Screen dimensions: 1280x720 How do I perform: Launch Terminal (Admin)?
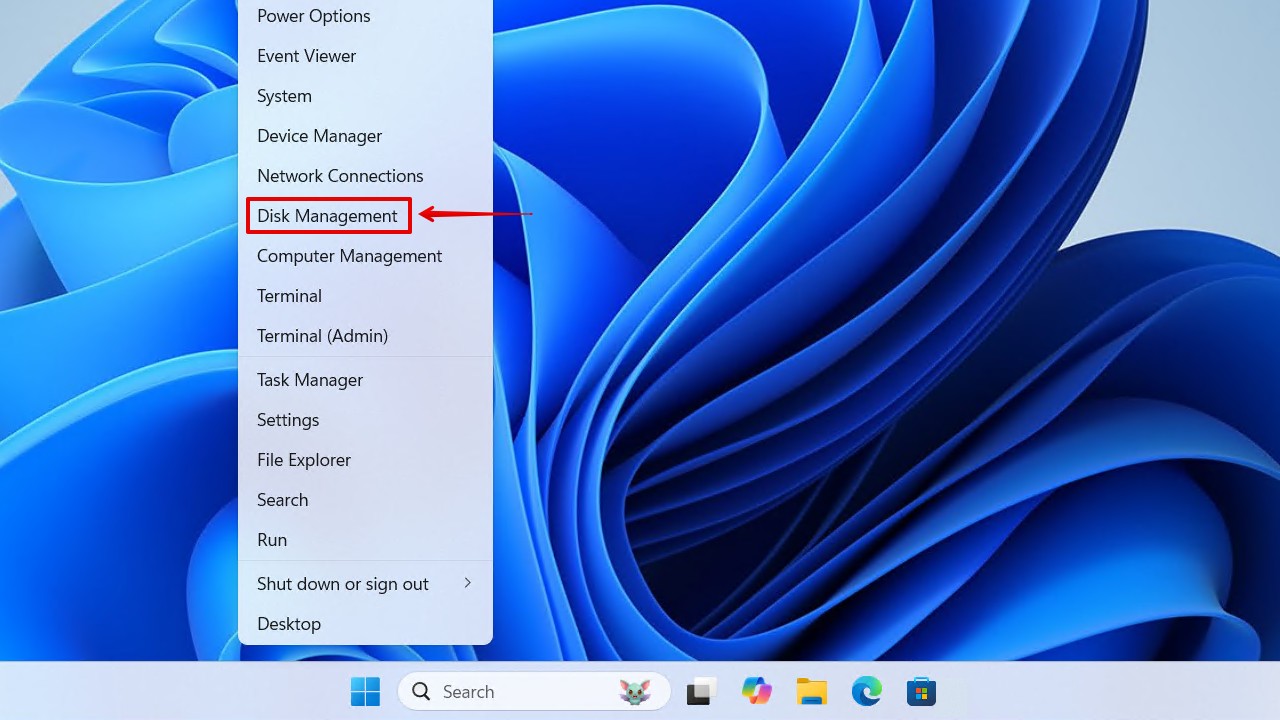point(321,335)
